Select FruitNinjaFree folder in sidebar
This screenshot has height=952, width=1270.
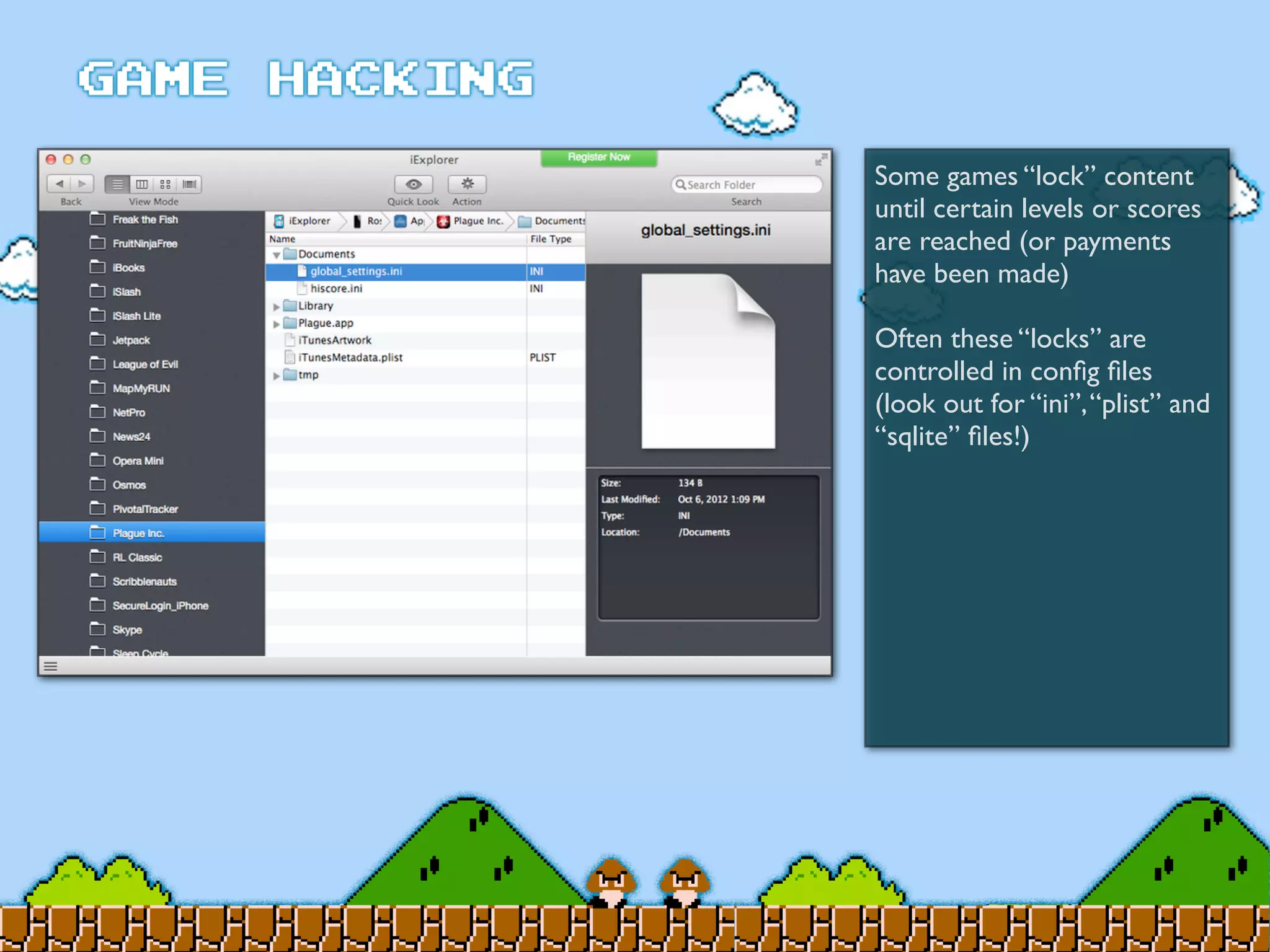pos(144,244)
